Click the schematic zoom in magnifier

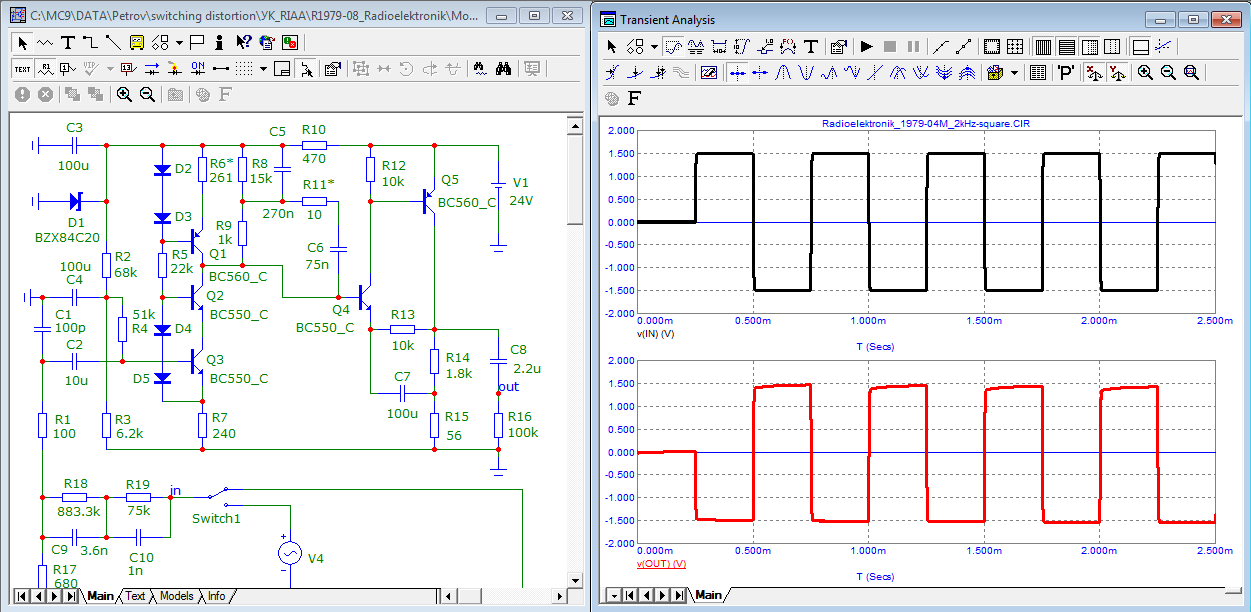tap(124, 94)
